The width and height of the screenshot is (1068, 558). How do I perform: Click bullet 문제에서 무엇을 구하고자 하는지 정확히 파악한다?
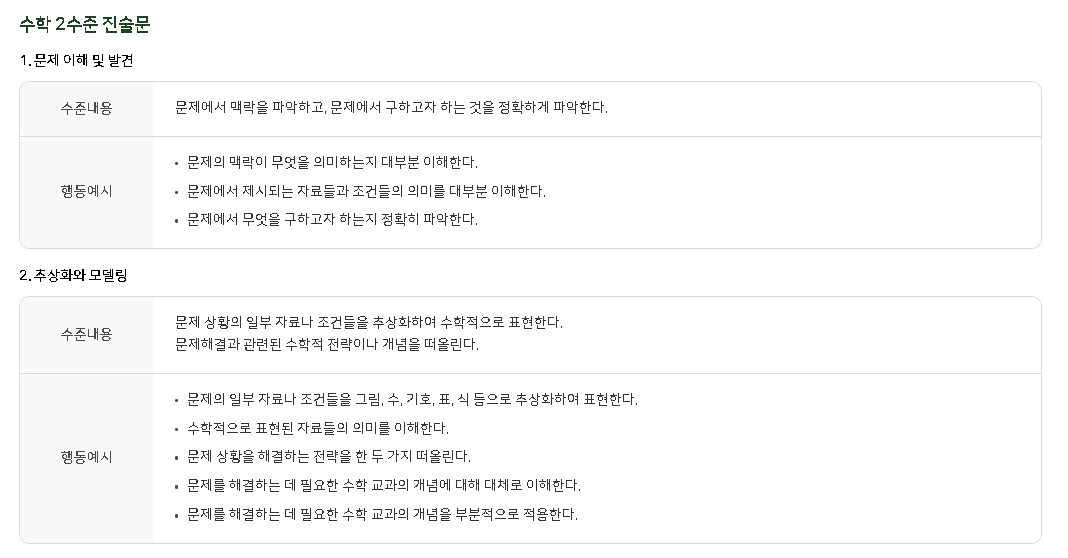coord(332,219)
